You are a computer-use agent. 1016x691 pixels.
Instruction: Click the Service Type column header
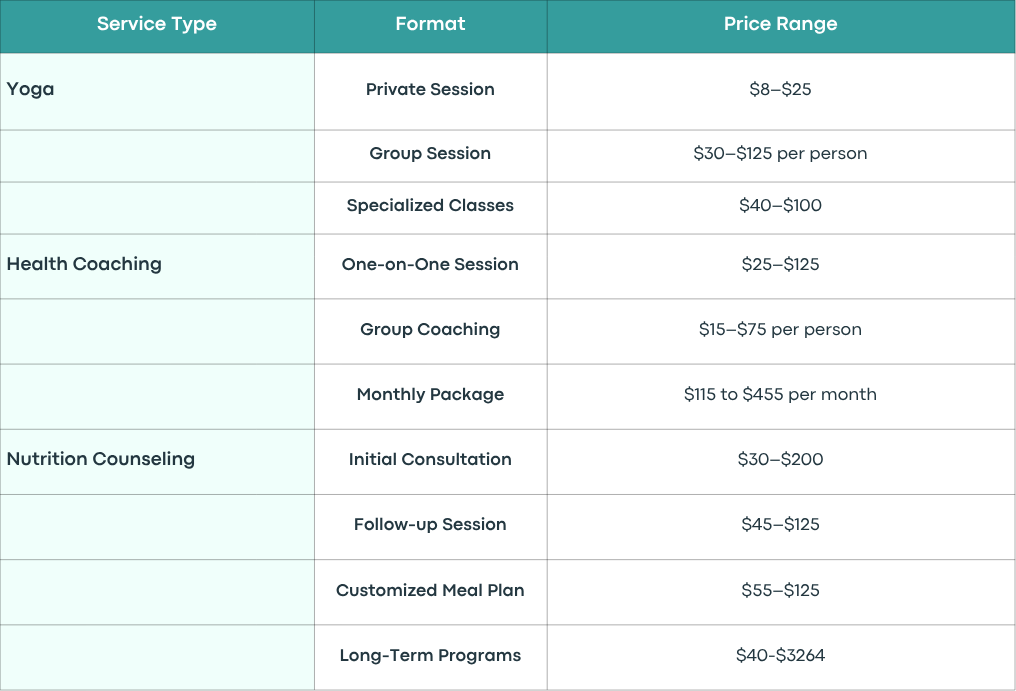click(x=157, y=26)
